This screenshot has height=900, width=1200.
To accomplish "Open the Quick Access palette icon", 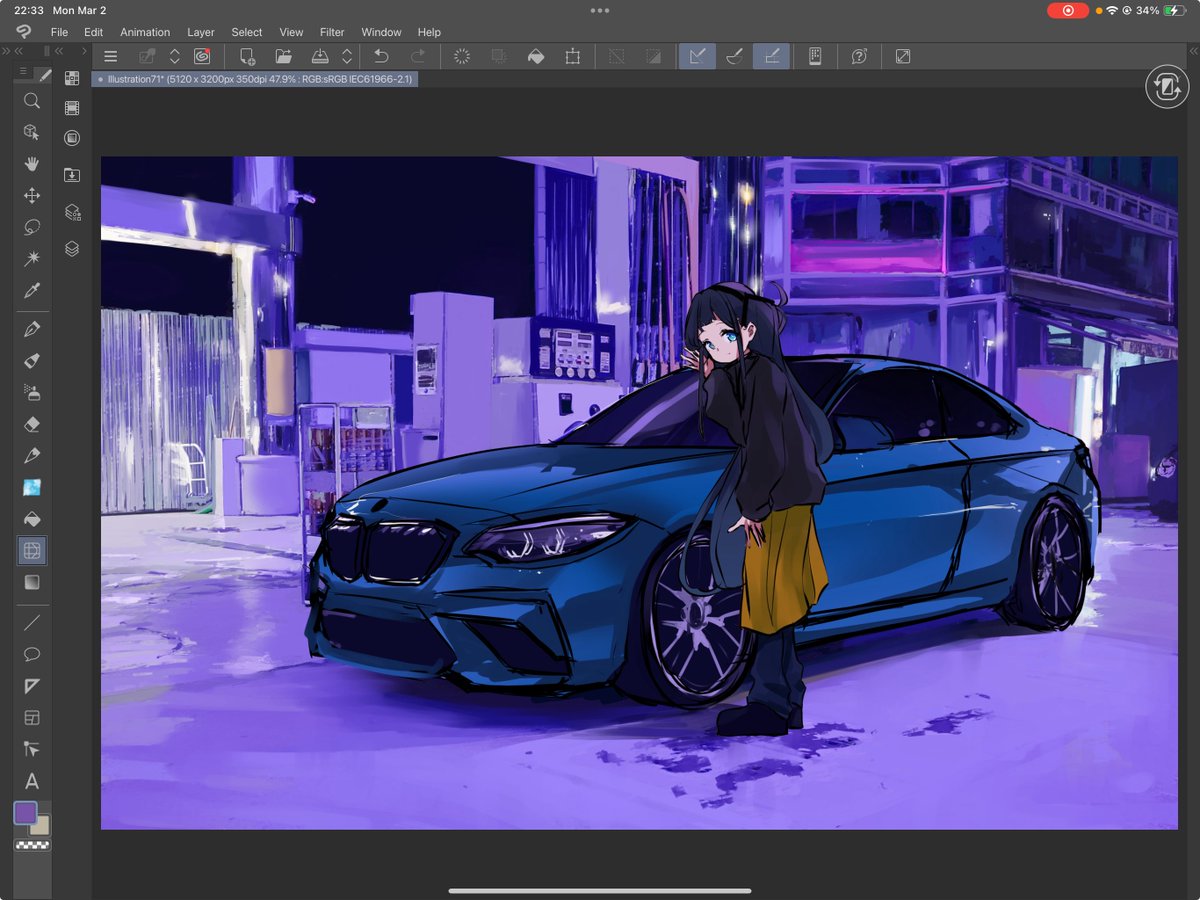I will point(72,78).
